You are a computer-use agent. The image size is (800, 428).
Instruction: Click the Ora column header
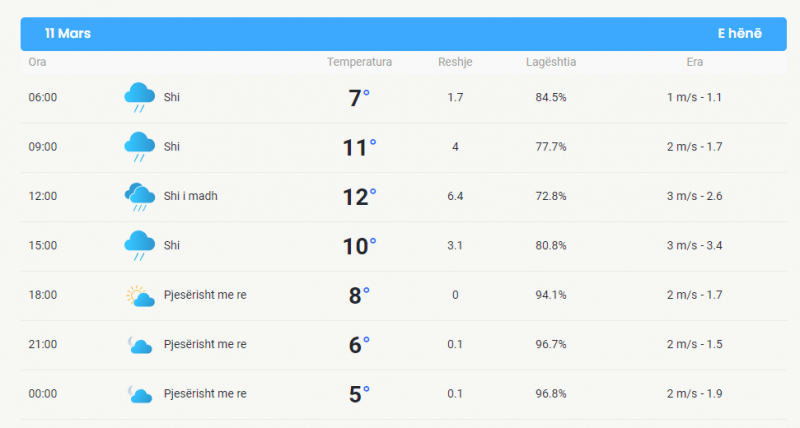point(37,62)
